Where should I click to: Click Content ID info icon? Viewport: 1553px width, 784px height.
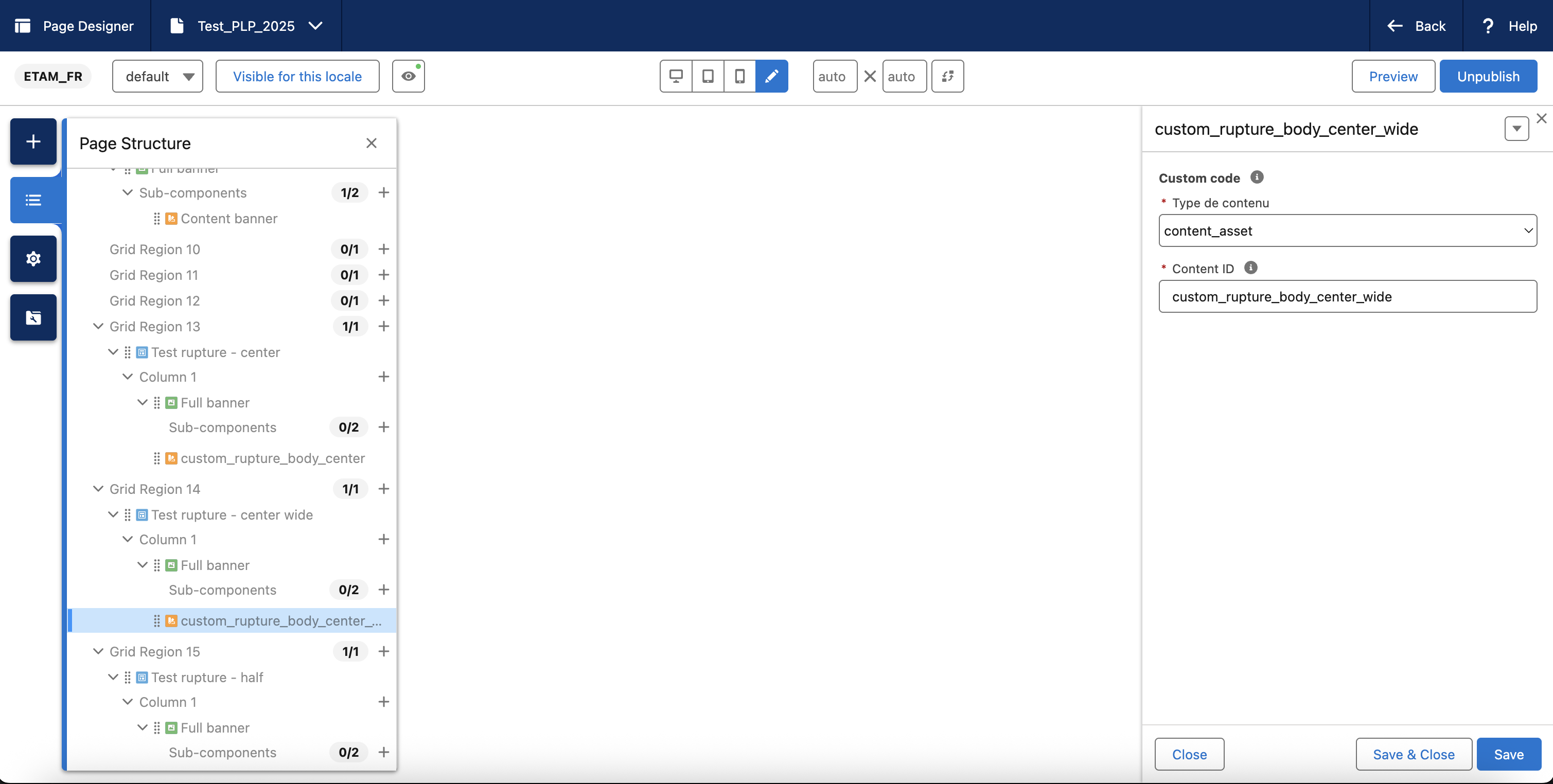pos(1251,268)
